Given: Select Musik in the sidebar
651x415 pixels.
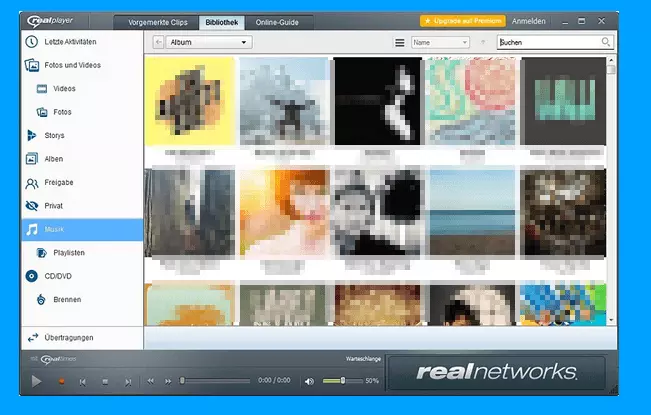Looking at the screenshot, I should (x=82, y=229).
